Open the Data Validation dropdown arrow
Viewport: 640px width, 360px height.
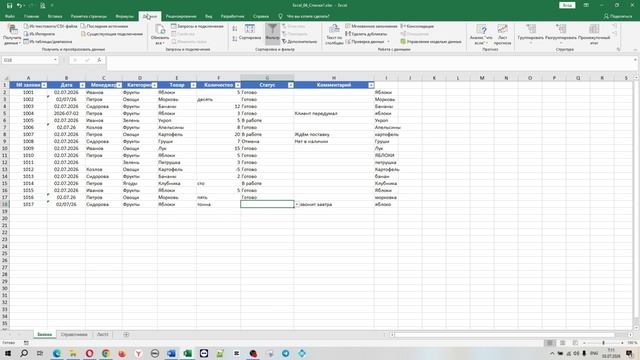point(388,42)
